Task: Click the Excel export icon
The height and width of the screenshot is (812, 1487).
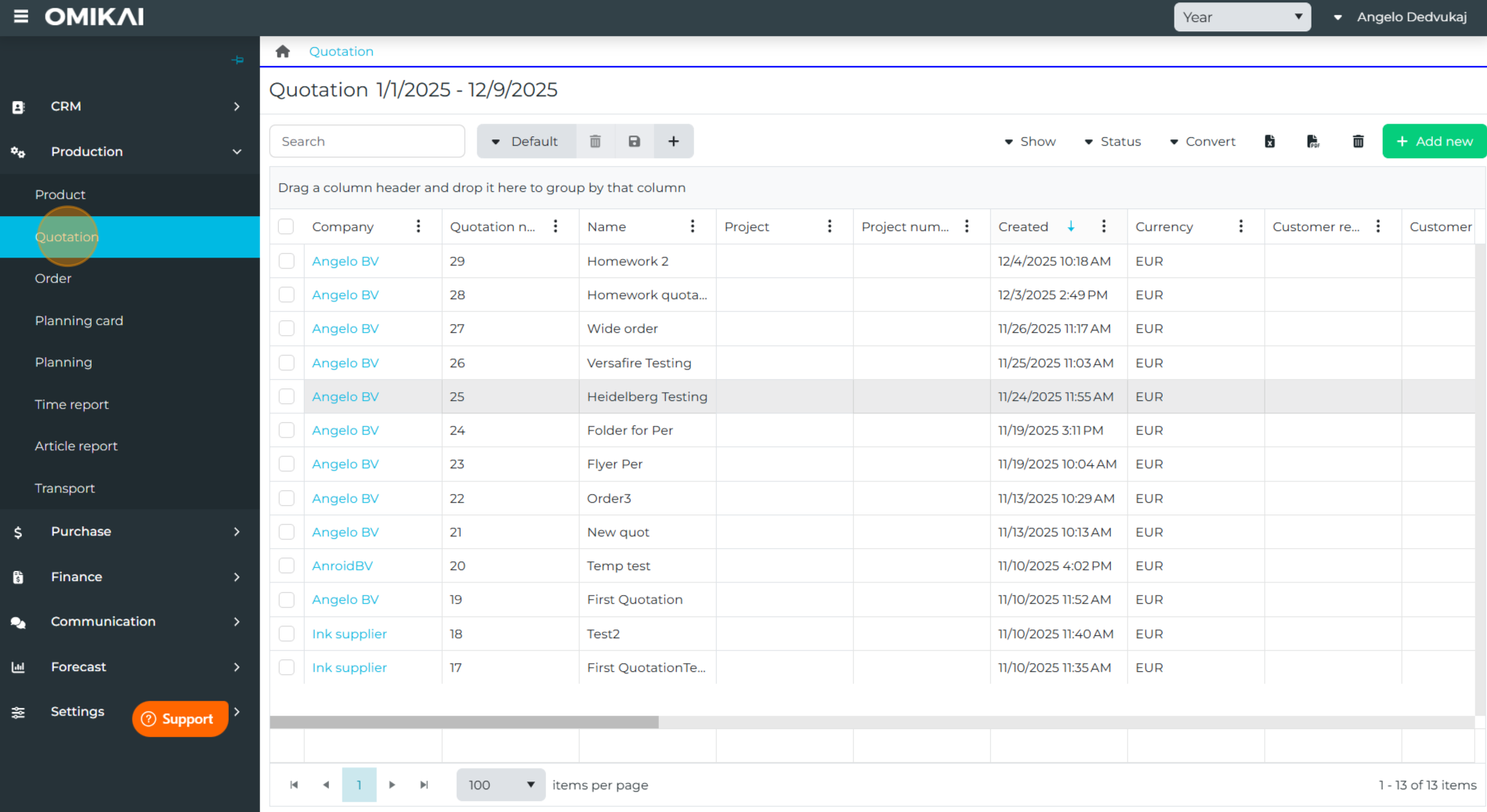Action: pos(1269,142)
